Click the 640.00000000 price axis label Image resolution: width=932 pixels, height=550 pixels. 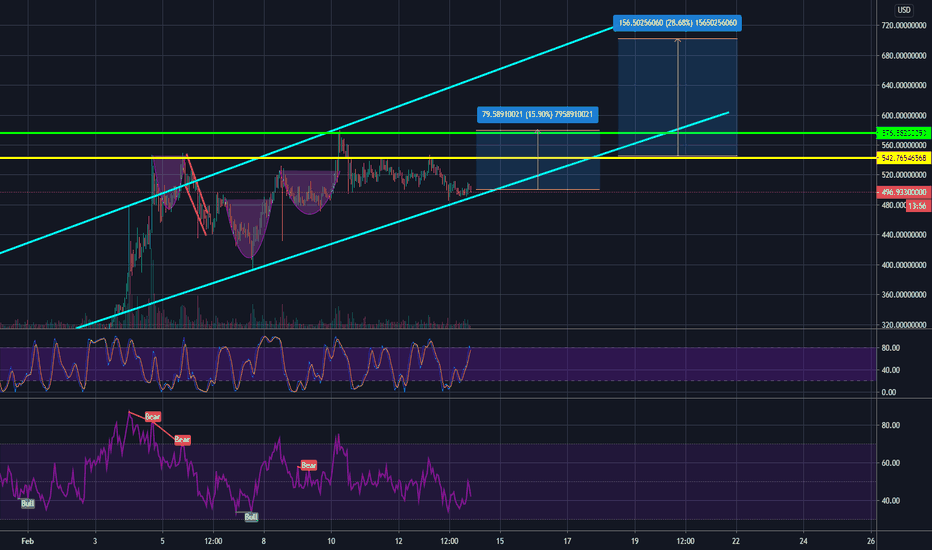tap(903, 85)
